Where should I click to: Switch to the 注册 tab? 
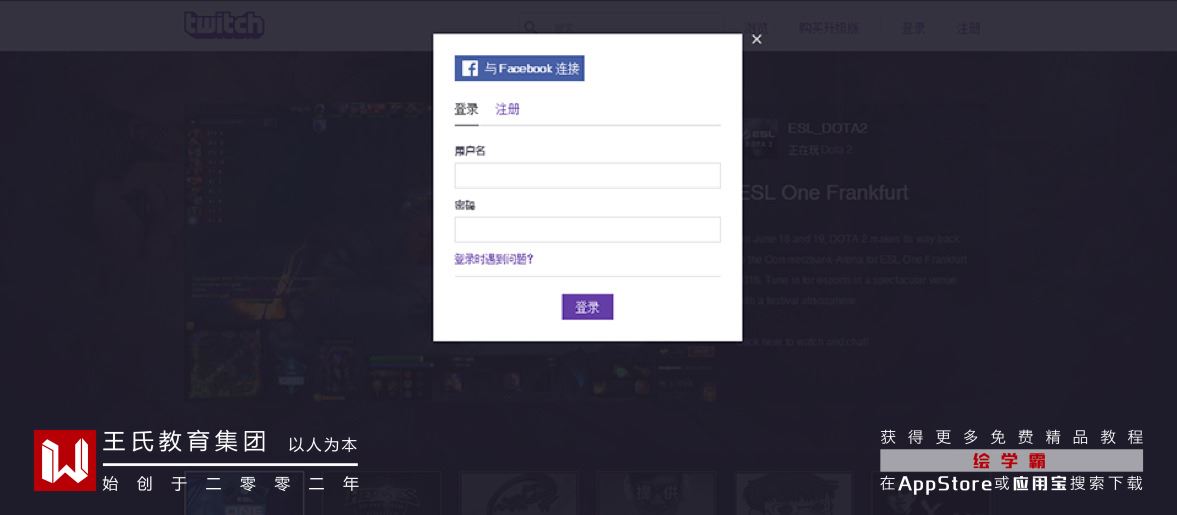pyautogui.click(x=507, y=110)
